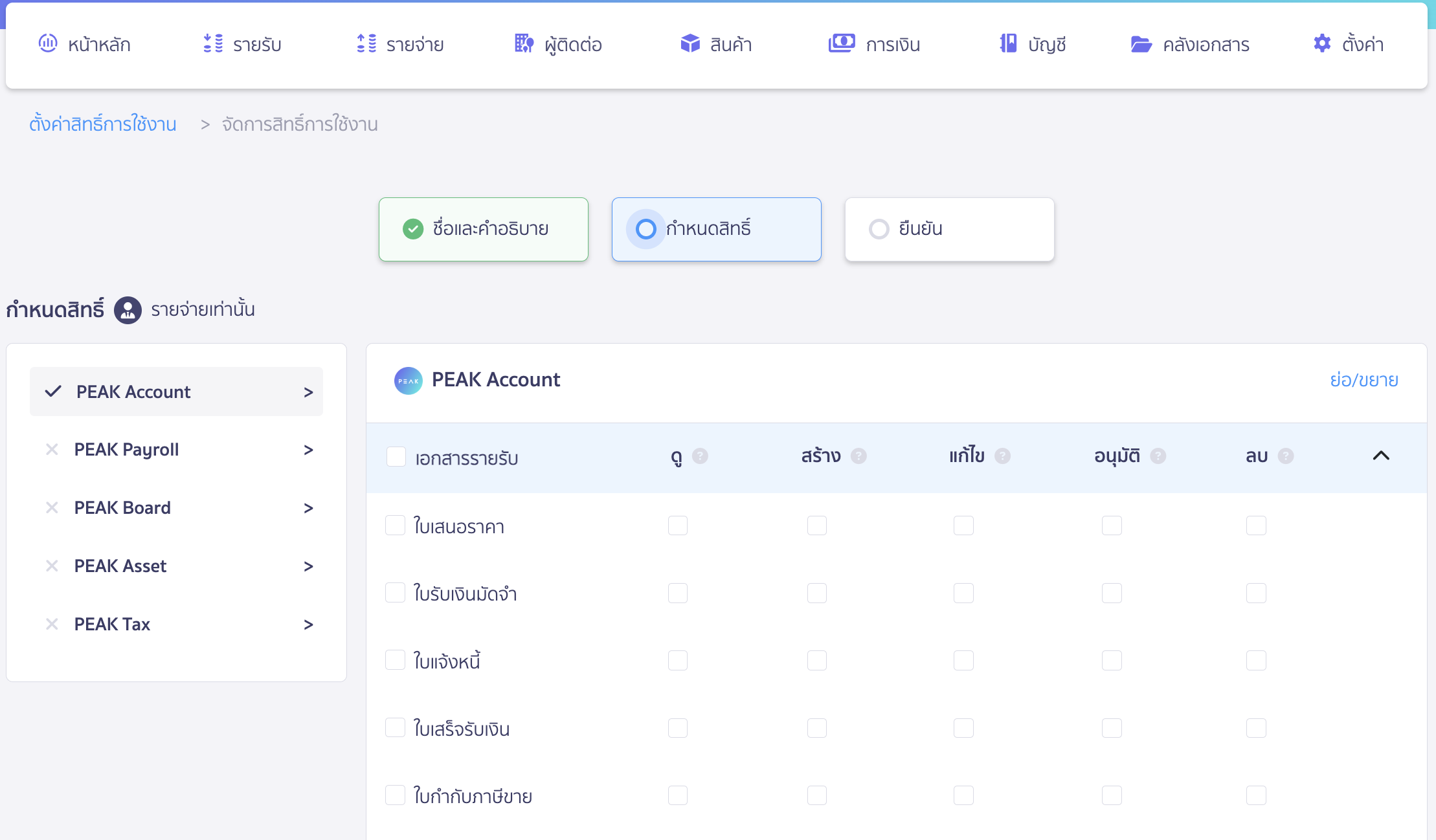Open the การเงิน finance money icon

pos(842,43)
